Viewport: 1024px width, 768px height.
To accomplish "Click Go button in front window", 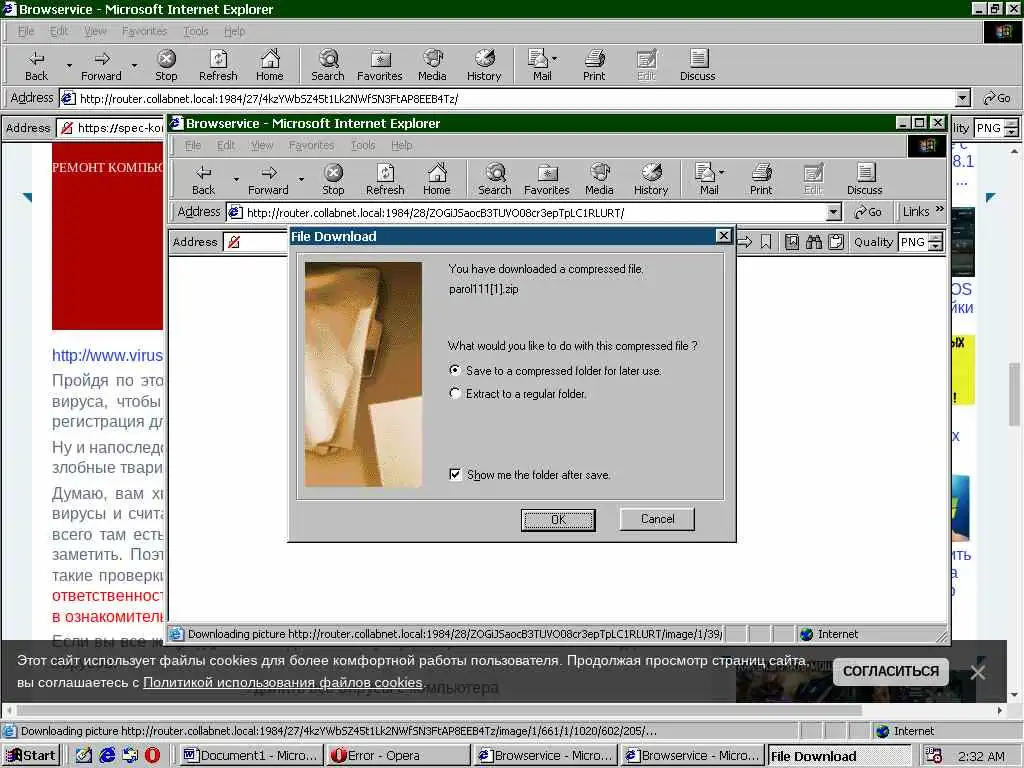I will (868, 212).
